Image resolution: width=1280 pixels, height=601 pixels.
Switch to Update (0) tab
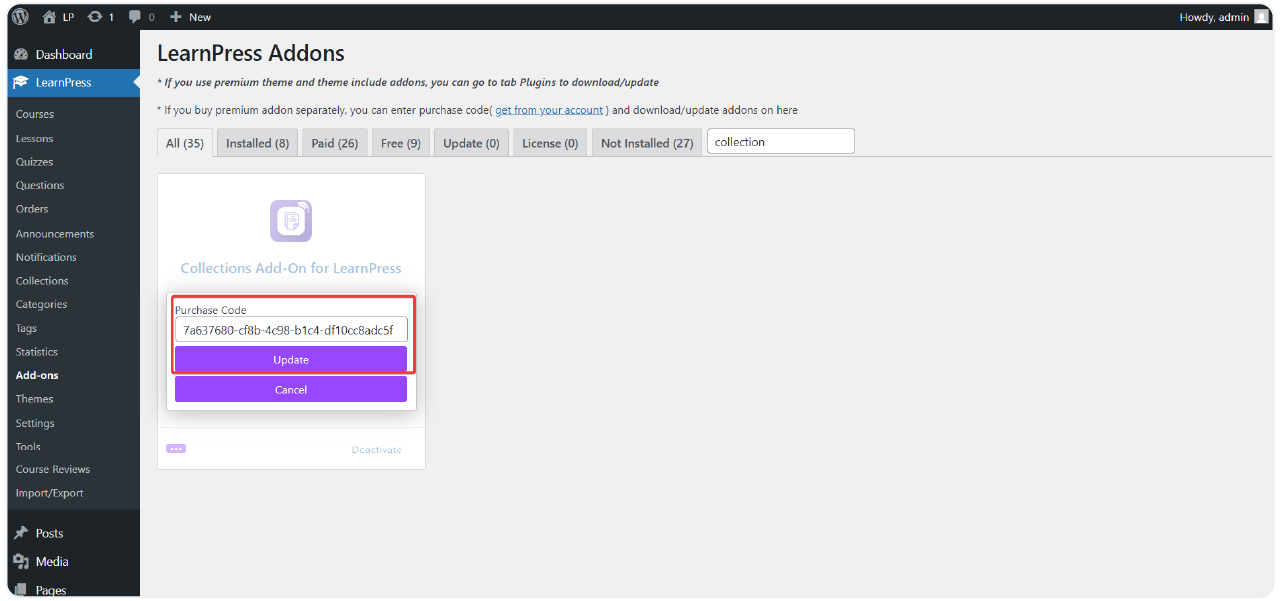[x=471, y=143]
